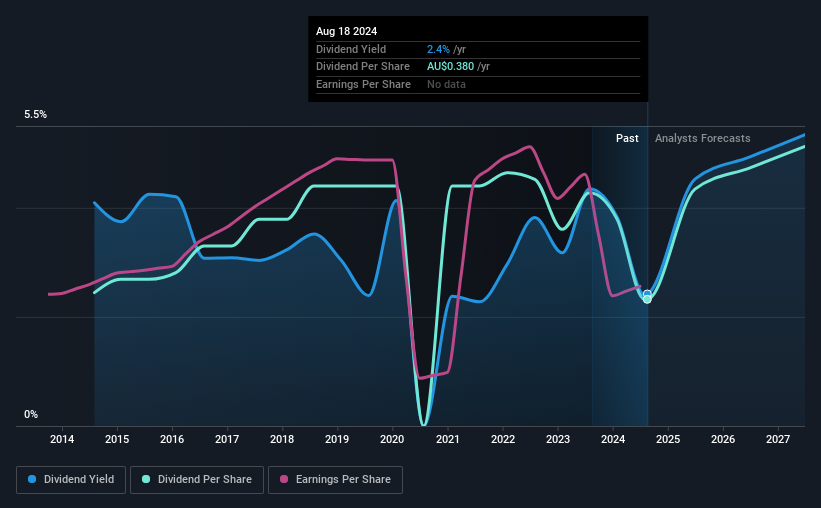This screenshot has height=508, width=821.
Task: Click the pink Earnings Per Share legend dot
Action: tap(284, 479)
